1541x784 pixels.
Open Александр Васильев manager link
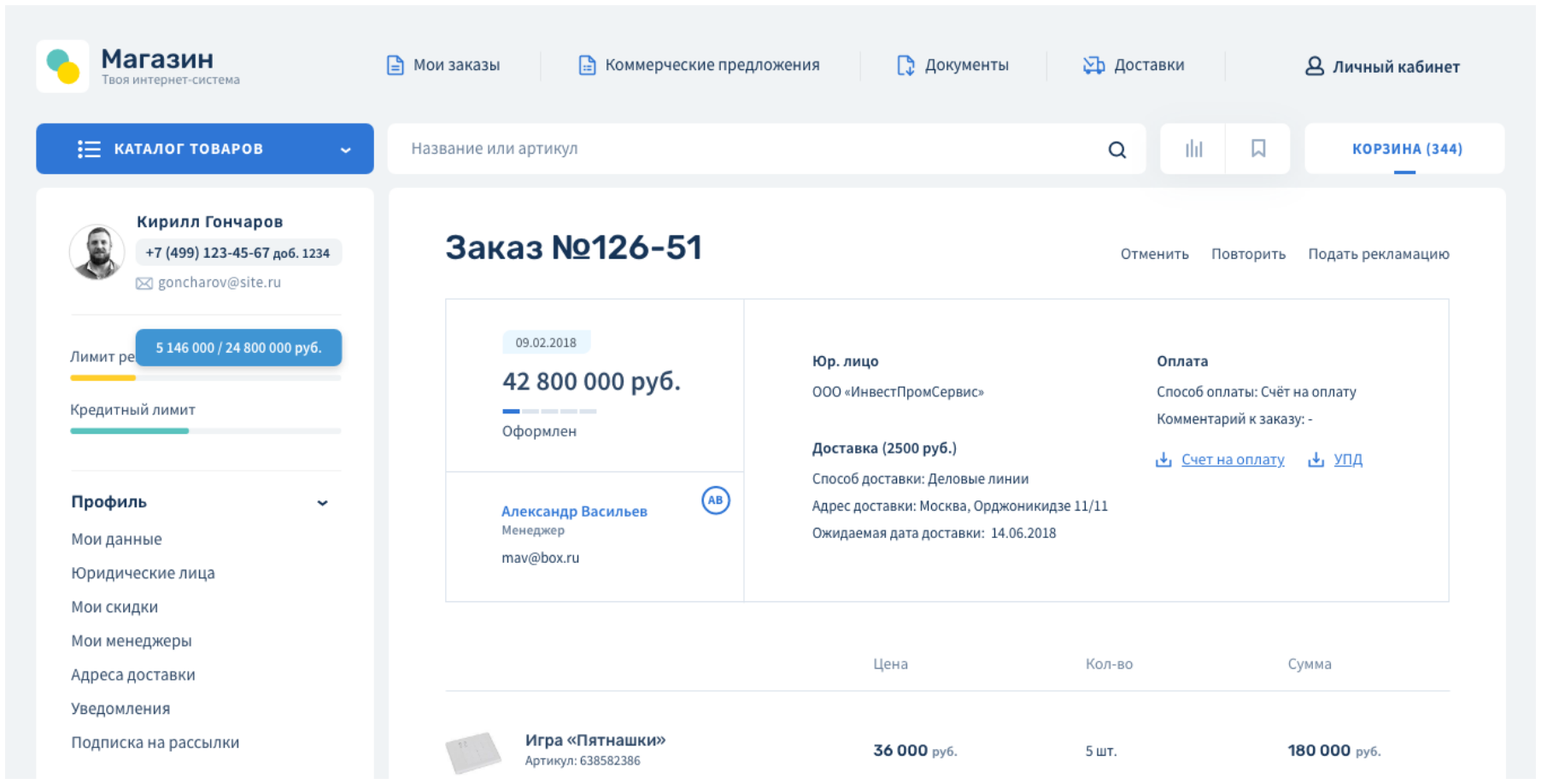click(574, 512)
